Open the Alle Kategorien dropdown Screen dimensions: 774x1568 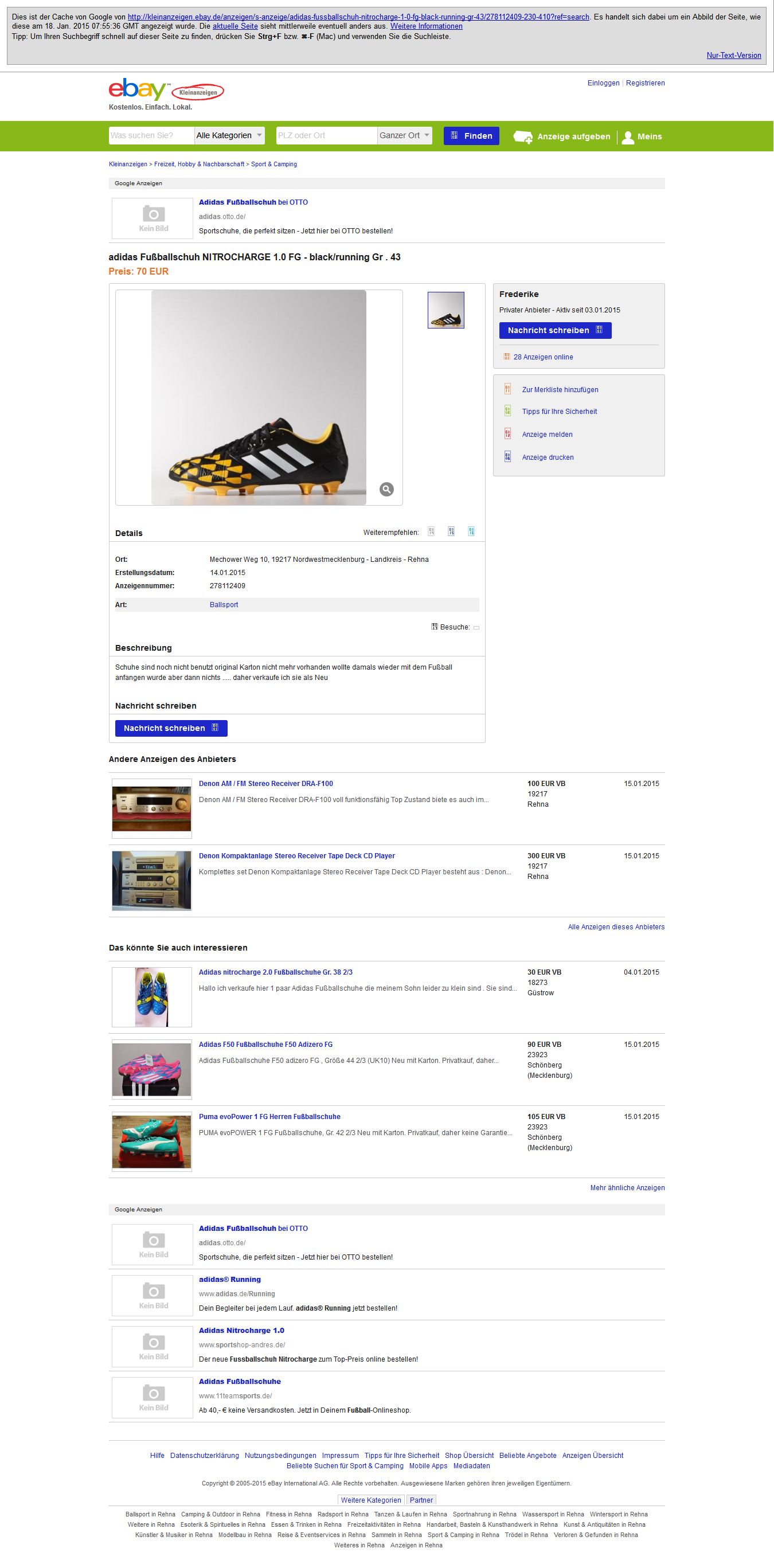[x=229, y=135]
